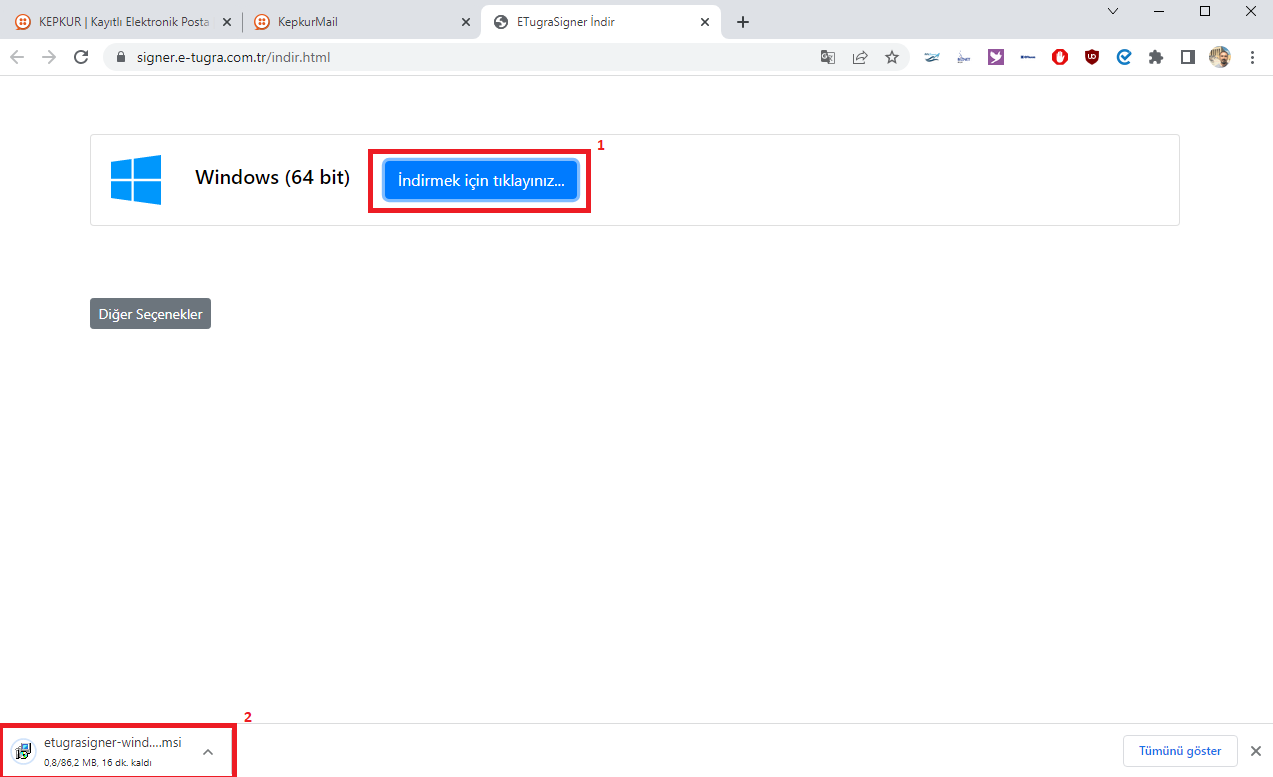
Task: Bookmark this page with the star
Action: (x=892, y=57)
